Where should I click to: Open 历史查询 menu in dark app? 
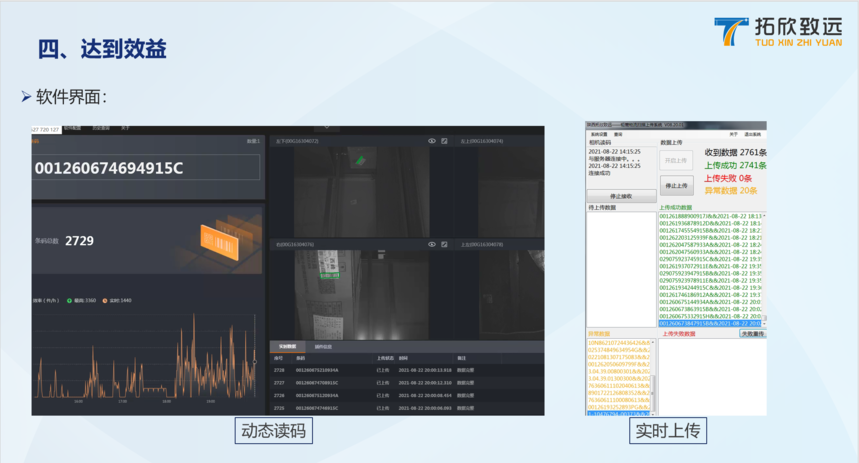pos(101,128)
